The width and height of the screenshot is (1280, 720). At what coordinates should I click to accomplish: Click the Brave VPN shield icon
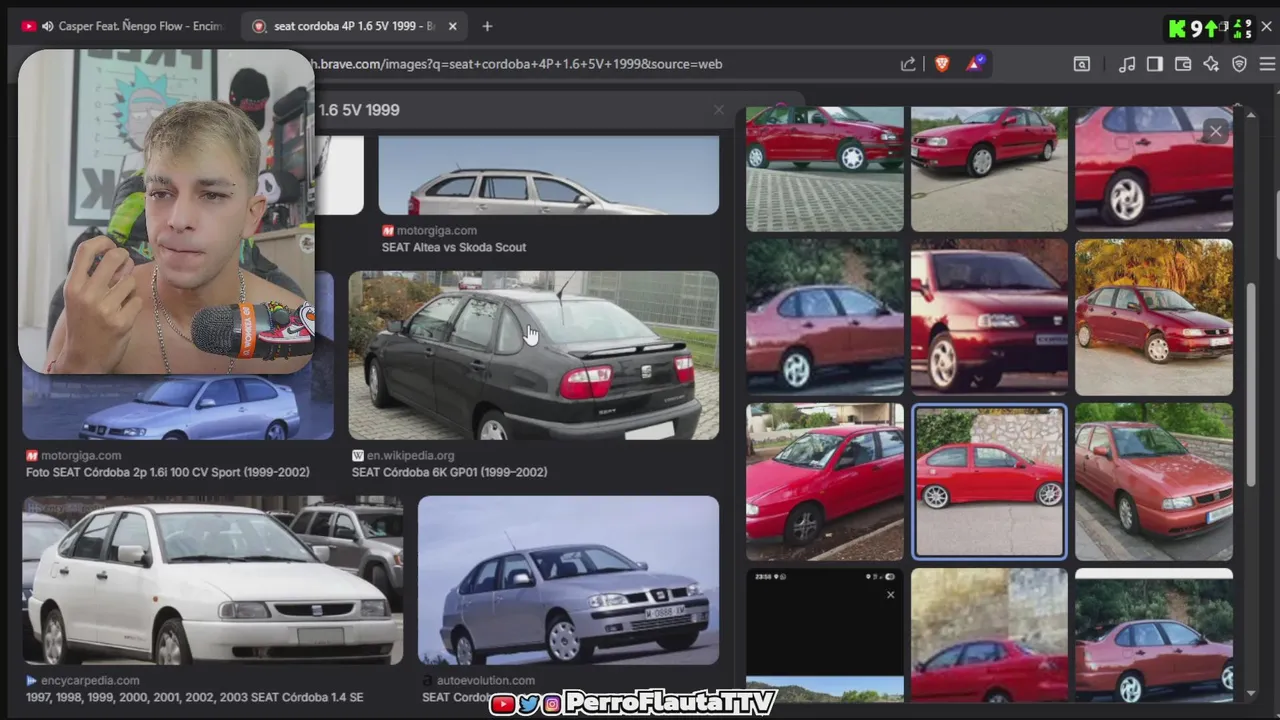coord(1239,64)
